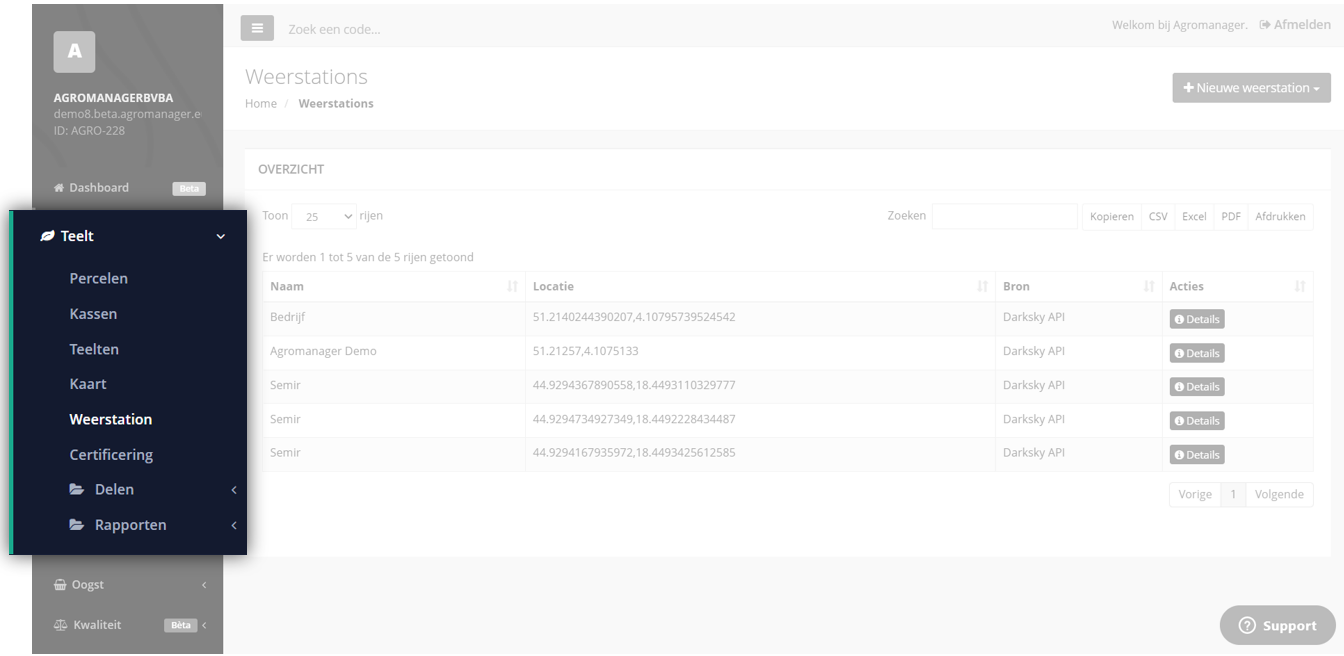This screenshot has width=1344, height=656.
Task: Click the ID: AGRO-228 text
Action: (89, 130)
